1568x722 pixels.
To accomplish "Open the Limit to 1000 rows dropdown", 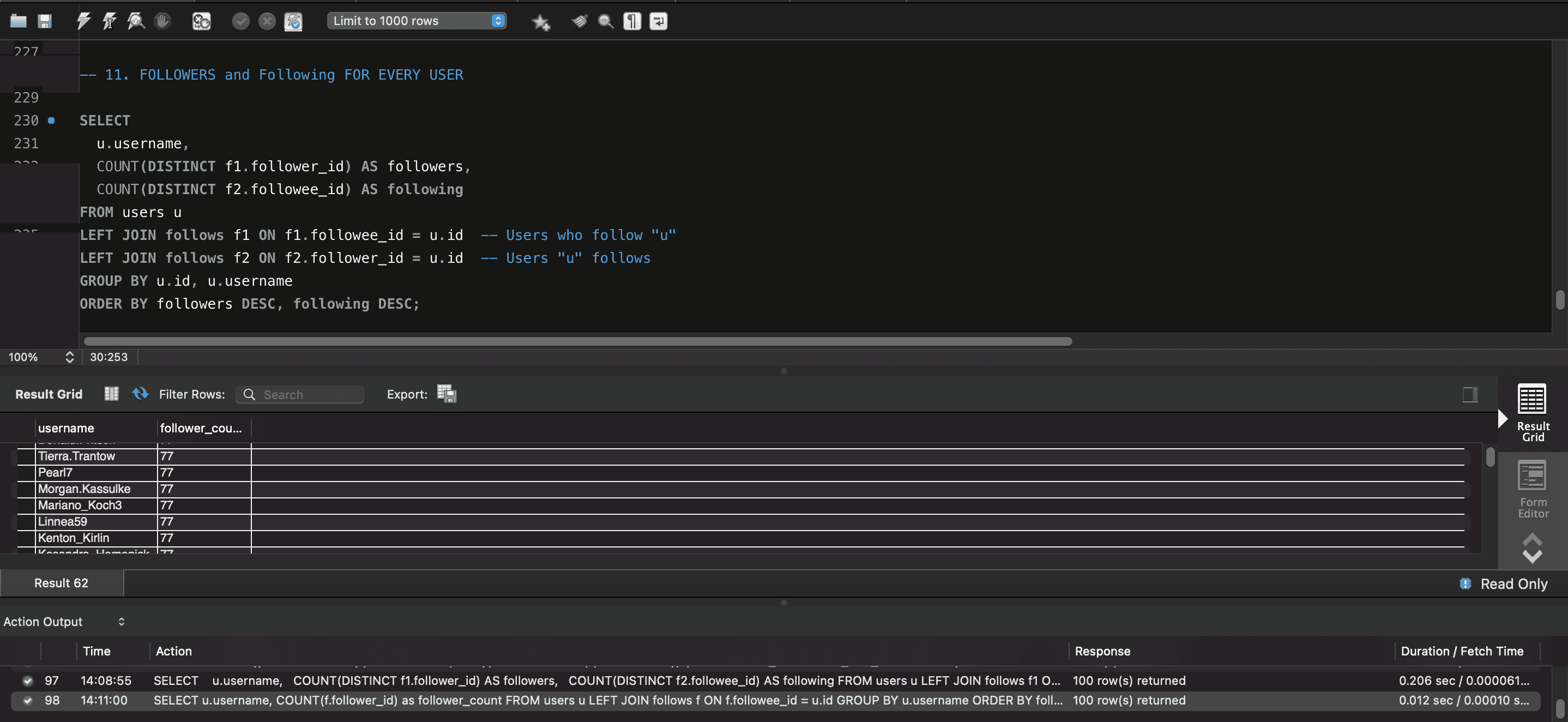I will tap(417, 21).
